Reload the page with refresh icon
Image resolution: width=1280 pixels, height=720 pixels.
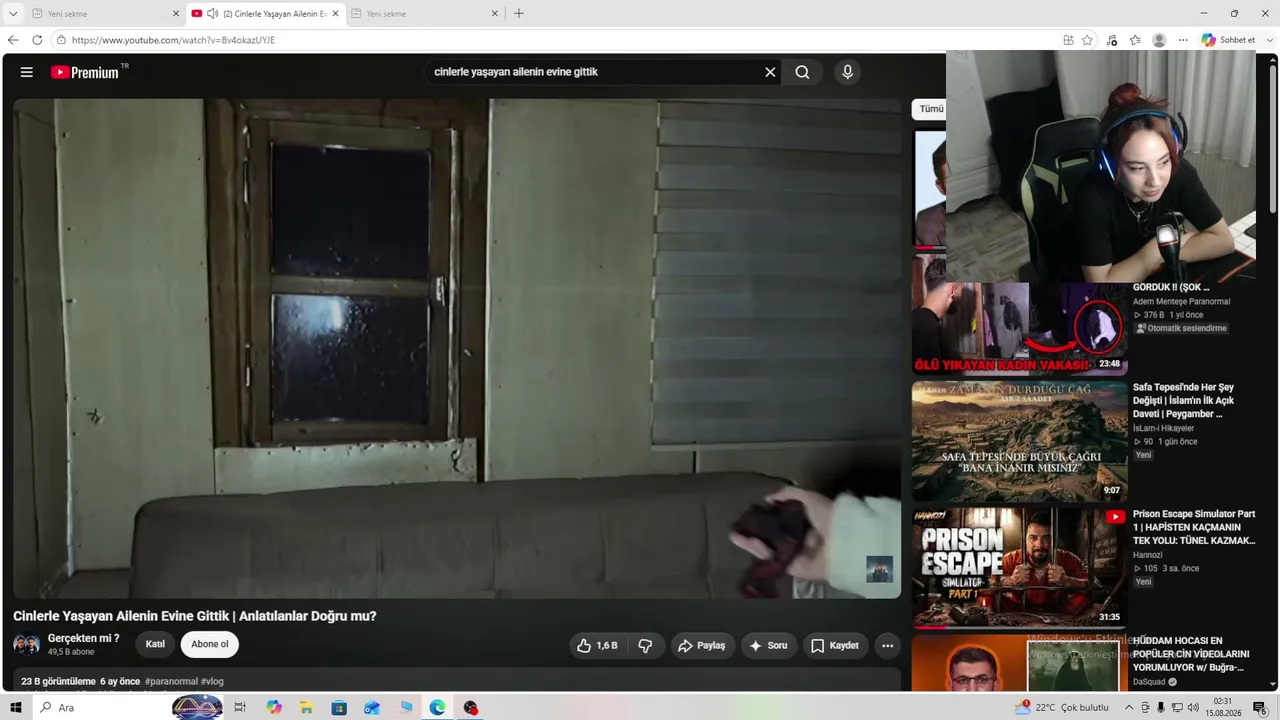37,40
